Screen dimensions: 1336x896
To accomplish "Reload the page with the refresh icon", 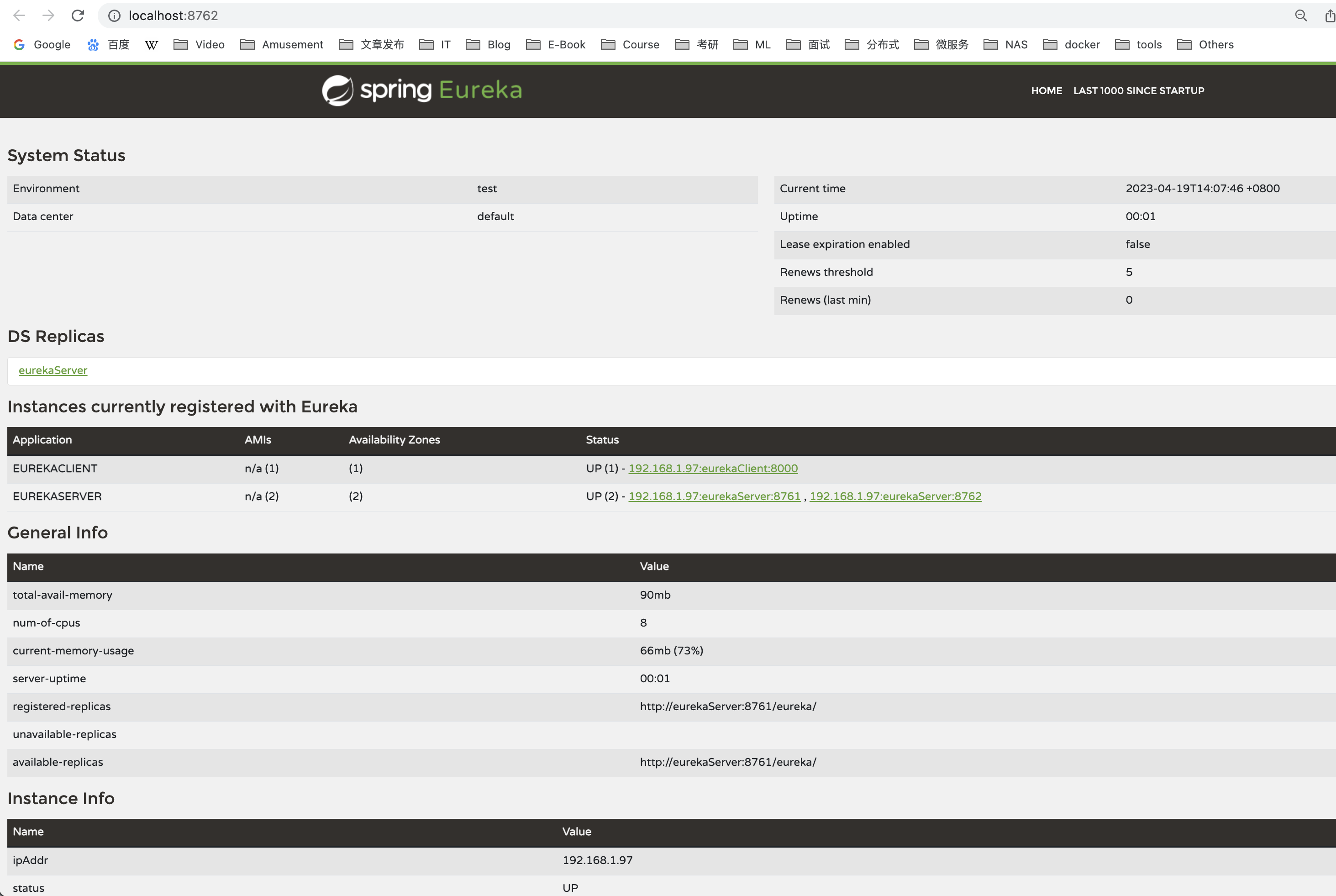I will coord(78,16).
